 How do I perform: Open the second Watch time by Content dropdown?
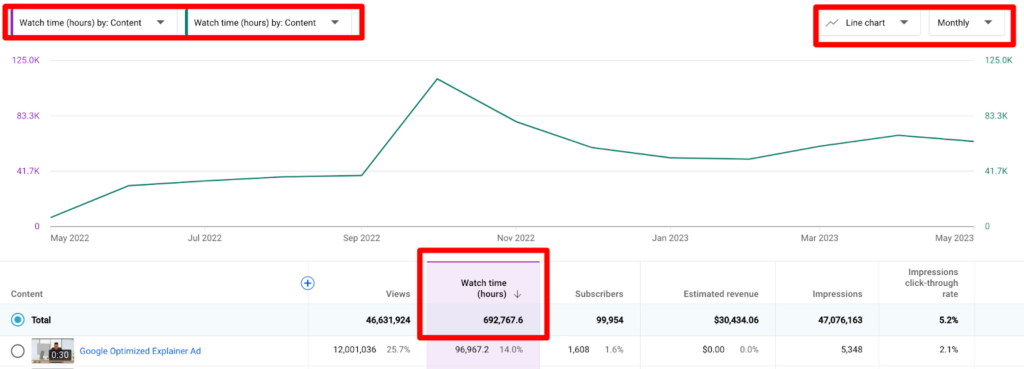coord(269,22)
